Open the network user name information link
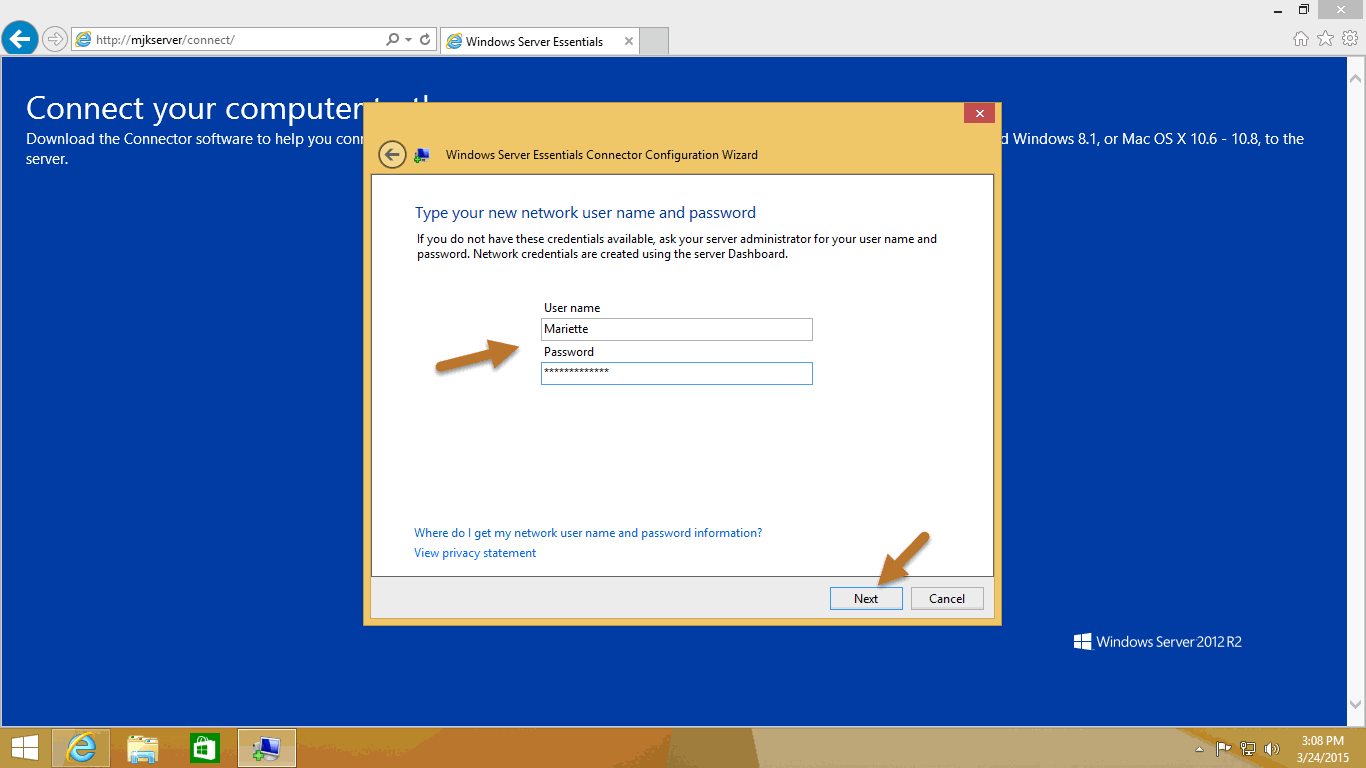This screenshot has width=1366, height=768. coord(588,533)
